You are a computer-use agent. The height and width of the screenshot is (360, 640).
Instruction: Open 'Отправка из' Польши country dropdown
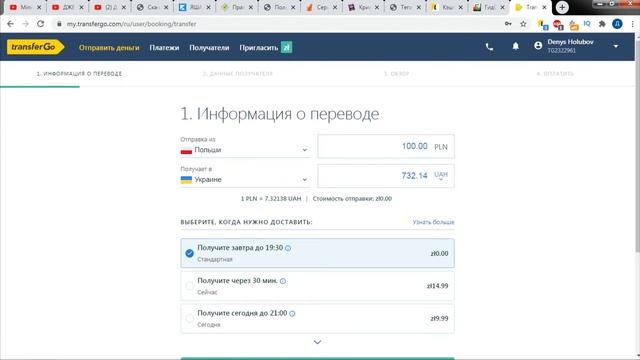click(x=245, y=150)
